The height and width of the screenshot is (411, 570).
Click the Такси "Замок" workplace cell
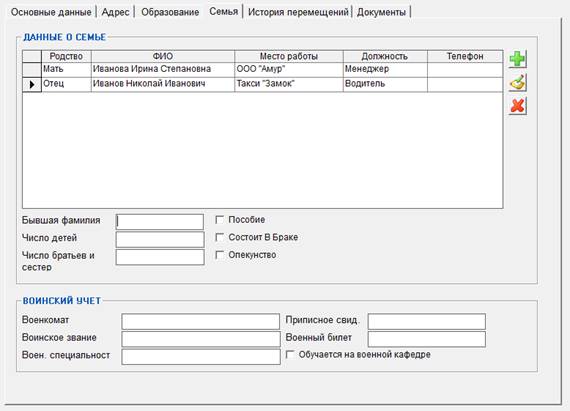pyautogui.click(x=289, y=84)
